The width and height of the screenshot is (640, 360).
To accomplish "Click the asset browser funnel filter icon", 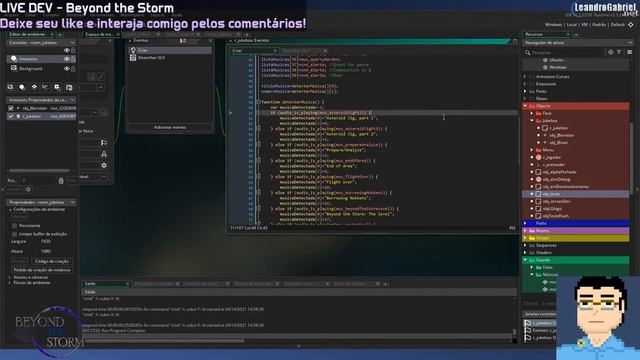I will pos(619,52).
